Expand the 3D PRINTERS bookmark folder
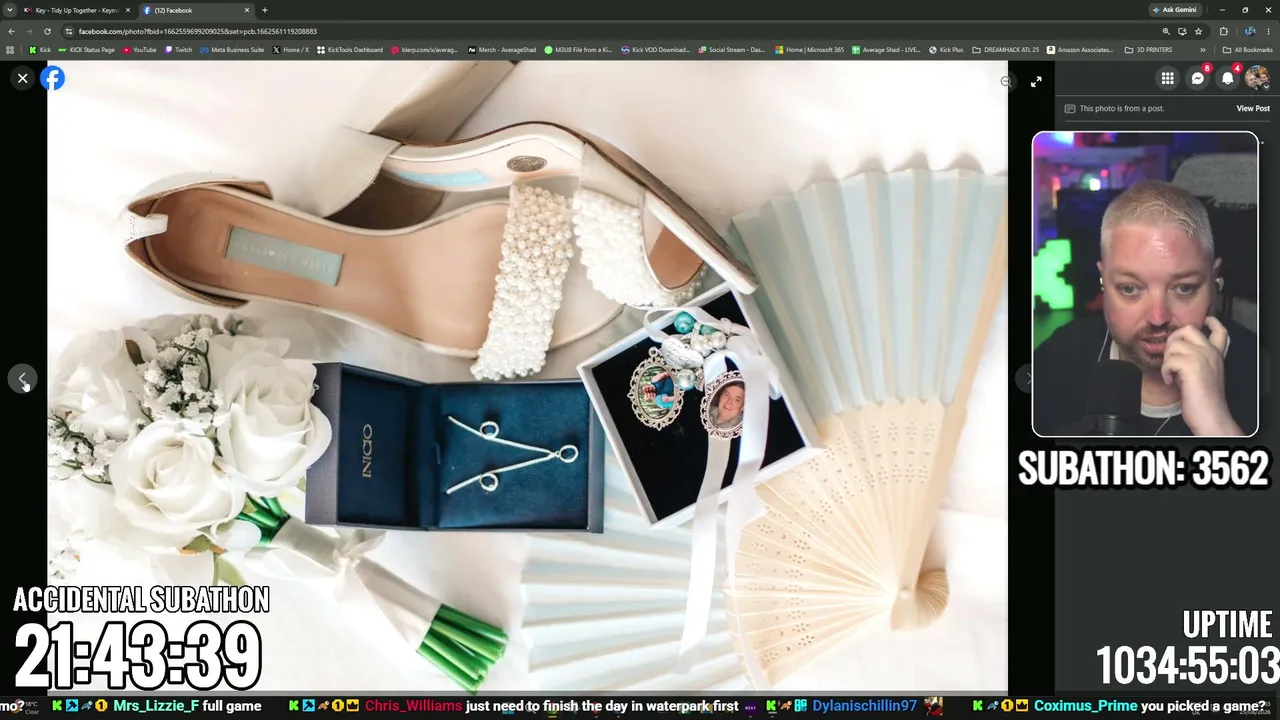Viewport: 1280px width, 720px height. (1148, 50)
